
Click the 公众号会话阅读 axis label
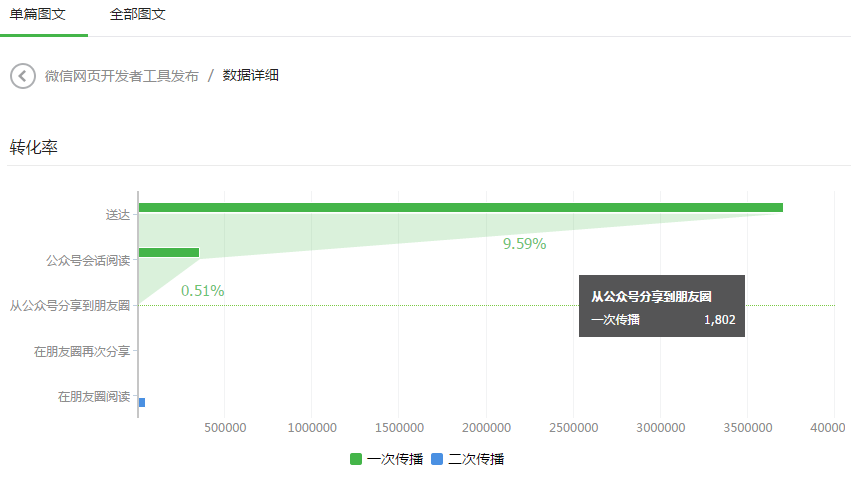(x=88, y=261)
